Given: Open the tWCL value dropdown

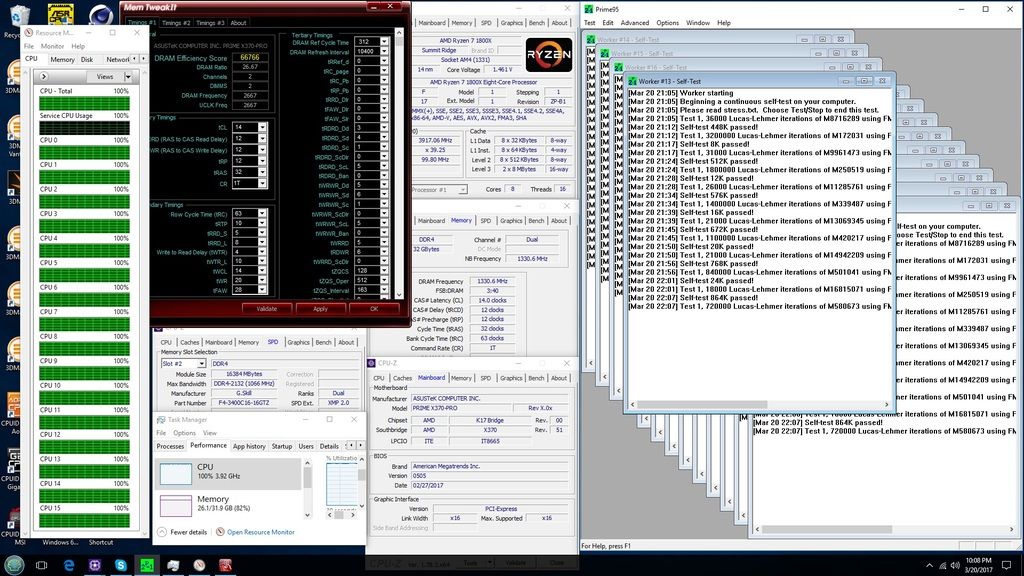Looking at the screenshot, I should [x=262, y=270].
